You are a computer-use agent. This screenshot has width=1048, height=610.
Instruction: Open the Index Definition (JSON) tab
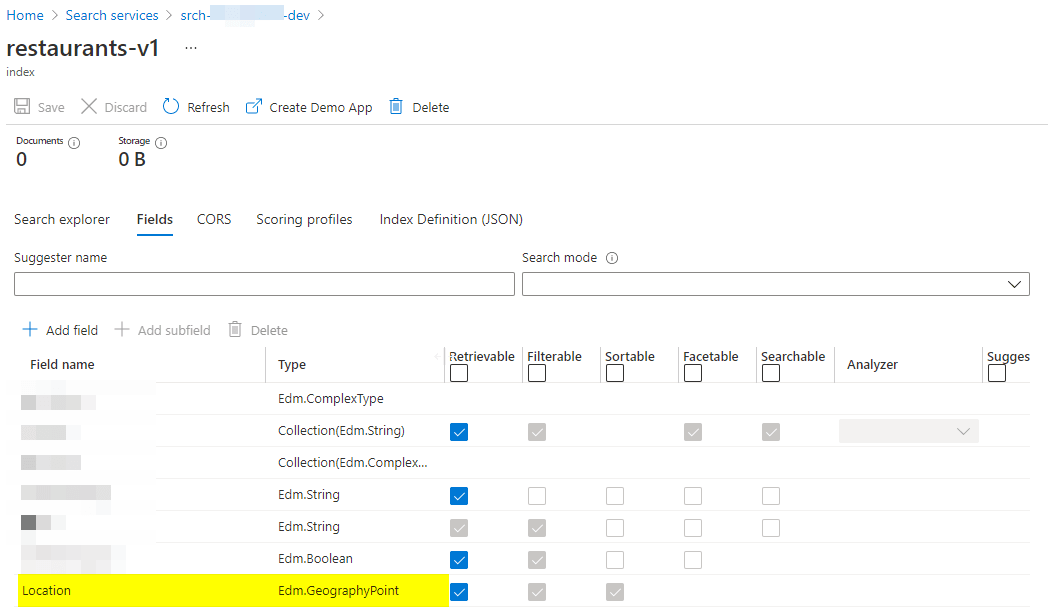click(451, 219)
